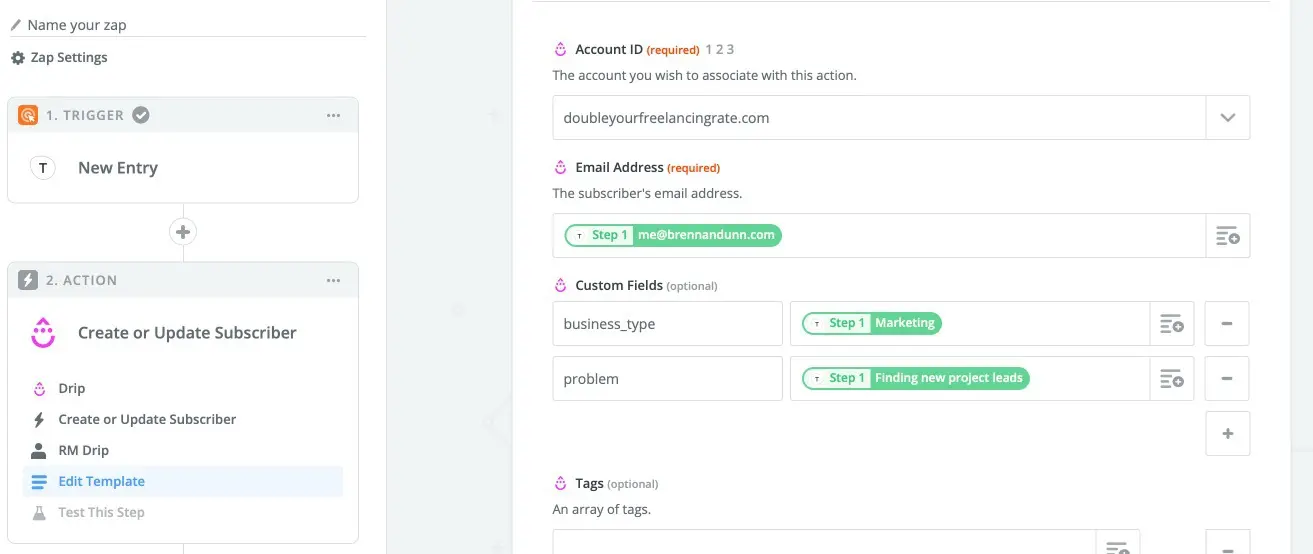Click the Email Address input field
This screenshot has width=1313, height=554.
[880, 236]
